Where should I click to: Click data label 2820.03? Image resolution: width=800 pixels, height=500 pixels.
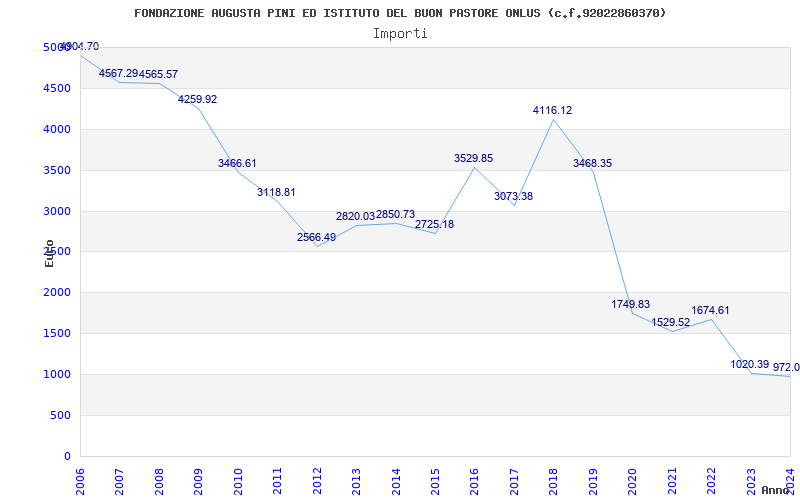click(x=355, y=216)
